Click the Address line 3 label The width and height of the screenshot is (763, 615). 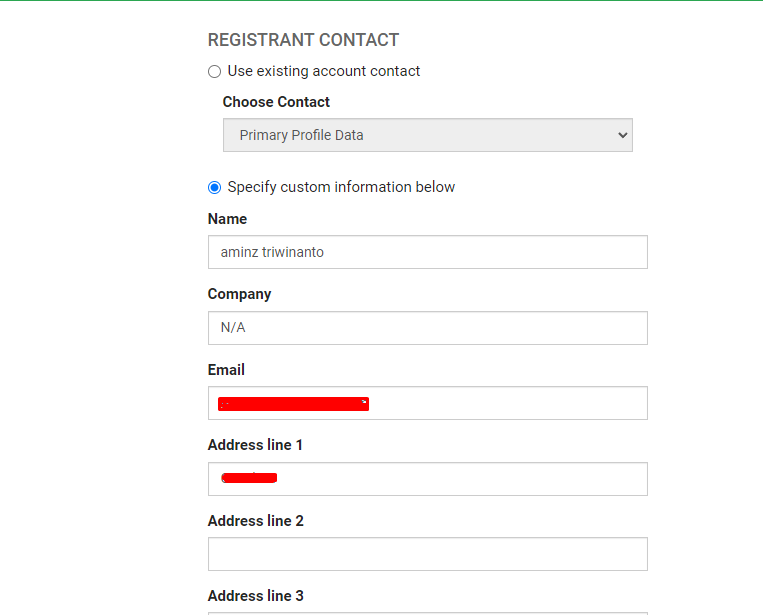pyautogui.click(x=255, y=596)
